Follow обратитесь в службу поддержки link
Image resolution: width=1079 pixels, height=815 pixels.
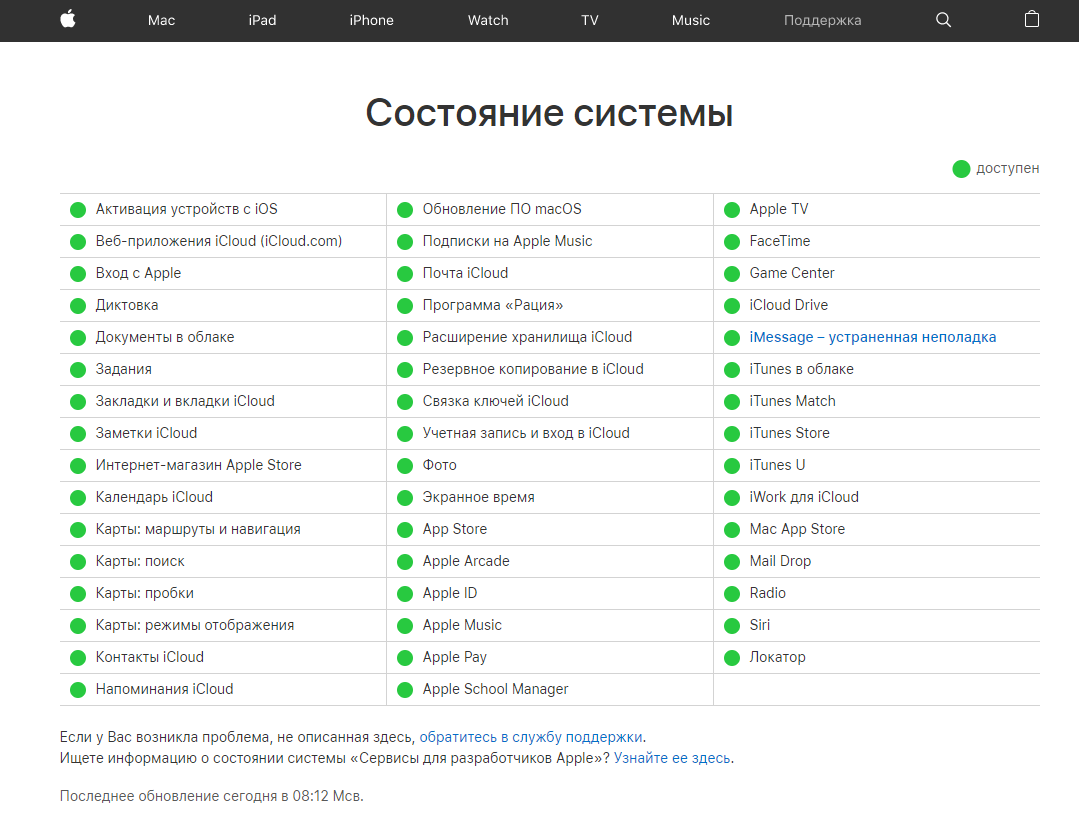pos(531,737)
